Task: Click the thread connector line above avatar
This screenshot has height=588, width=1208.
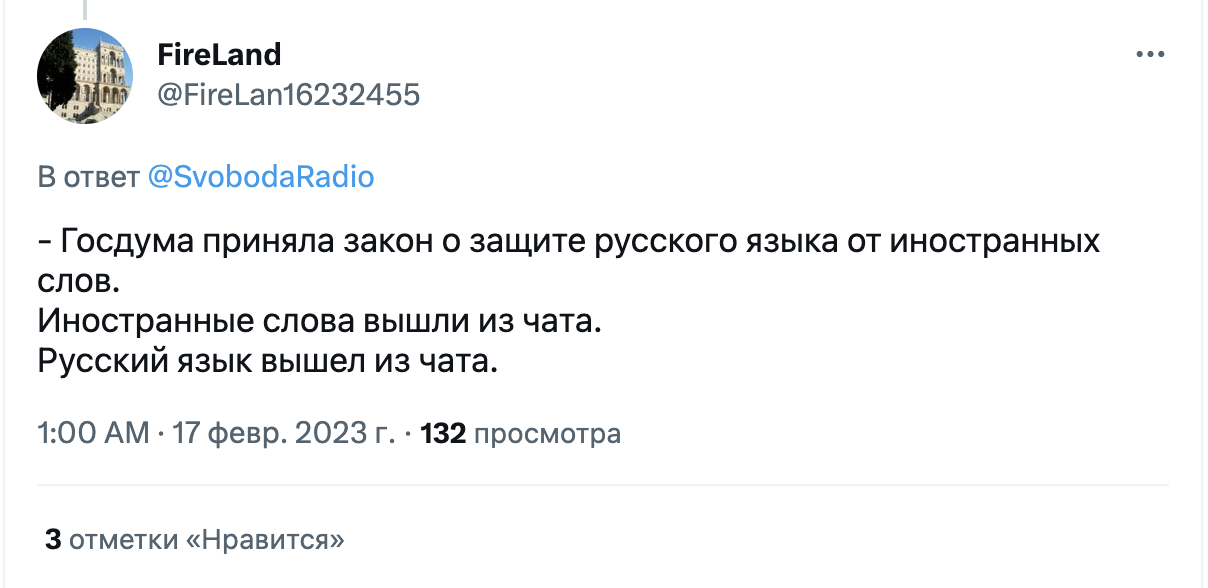Action: click(85, 10)
